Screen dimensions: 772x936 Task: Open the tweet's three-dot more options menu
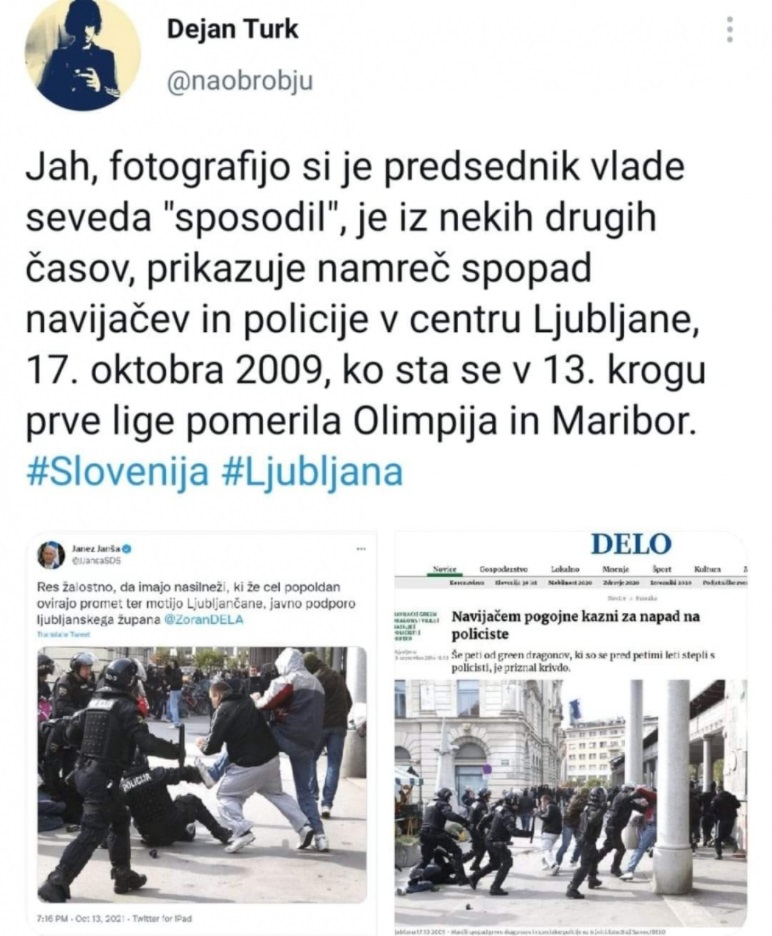(x=729, y=30)
